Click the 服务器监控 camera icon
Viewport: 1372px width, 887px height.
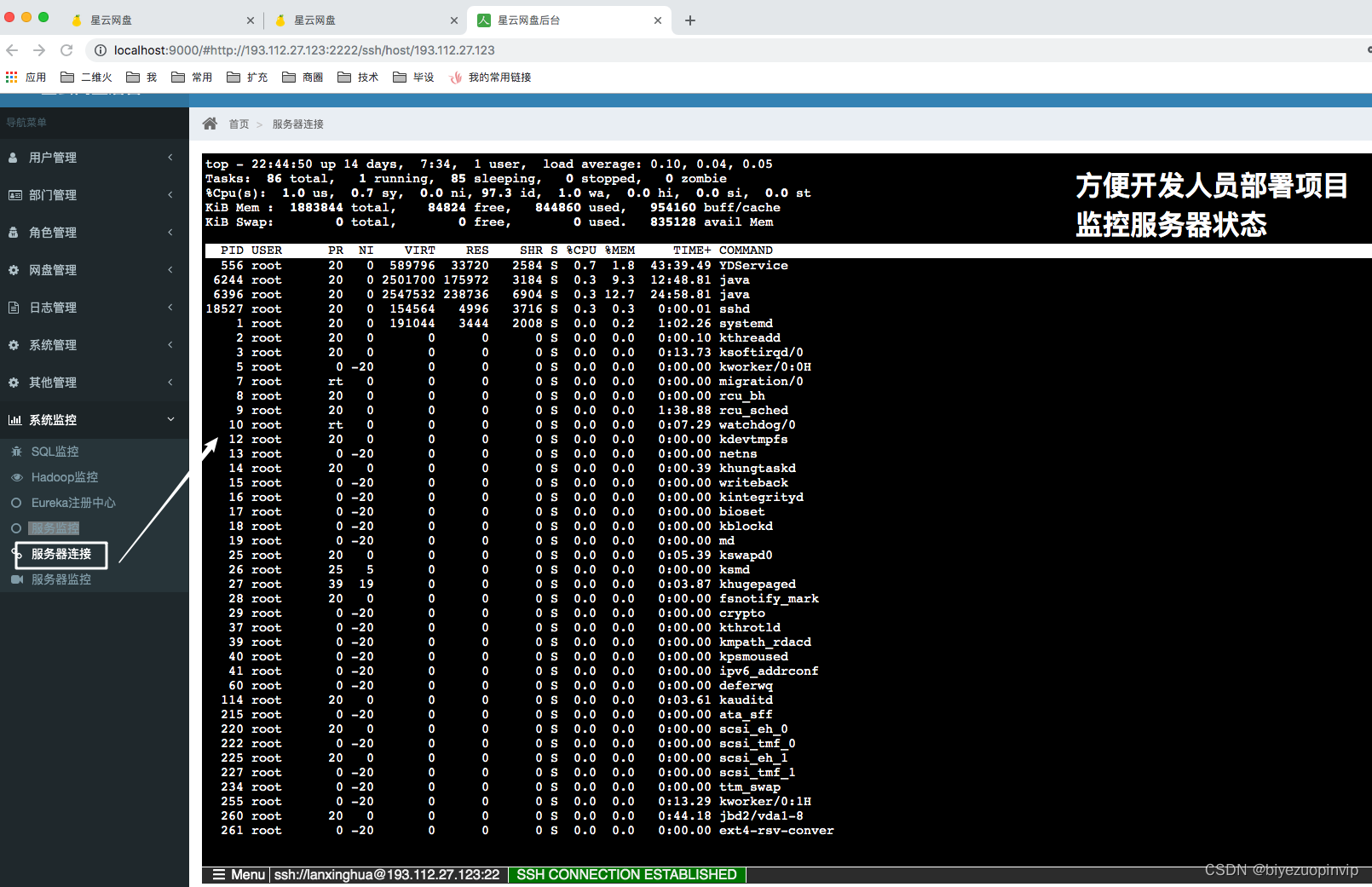coord(17,579)
